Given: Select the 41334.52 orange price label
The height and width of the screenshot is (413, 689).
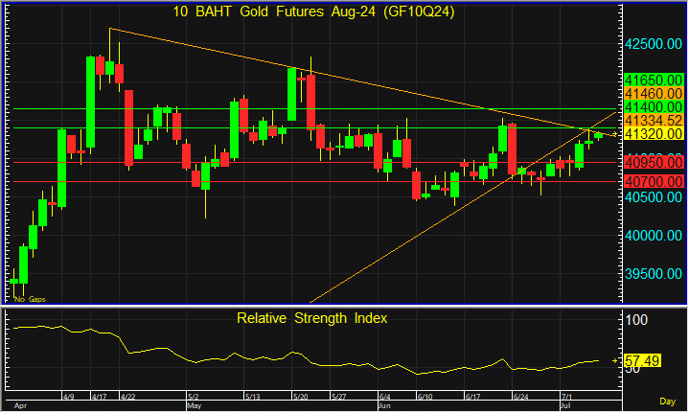Looking at the screenshot, I should click(651, 120).
